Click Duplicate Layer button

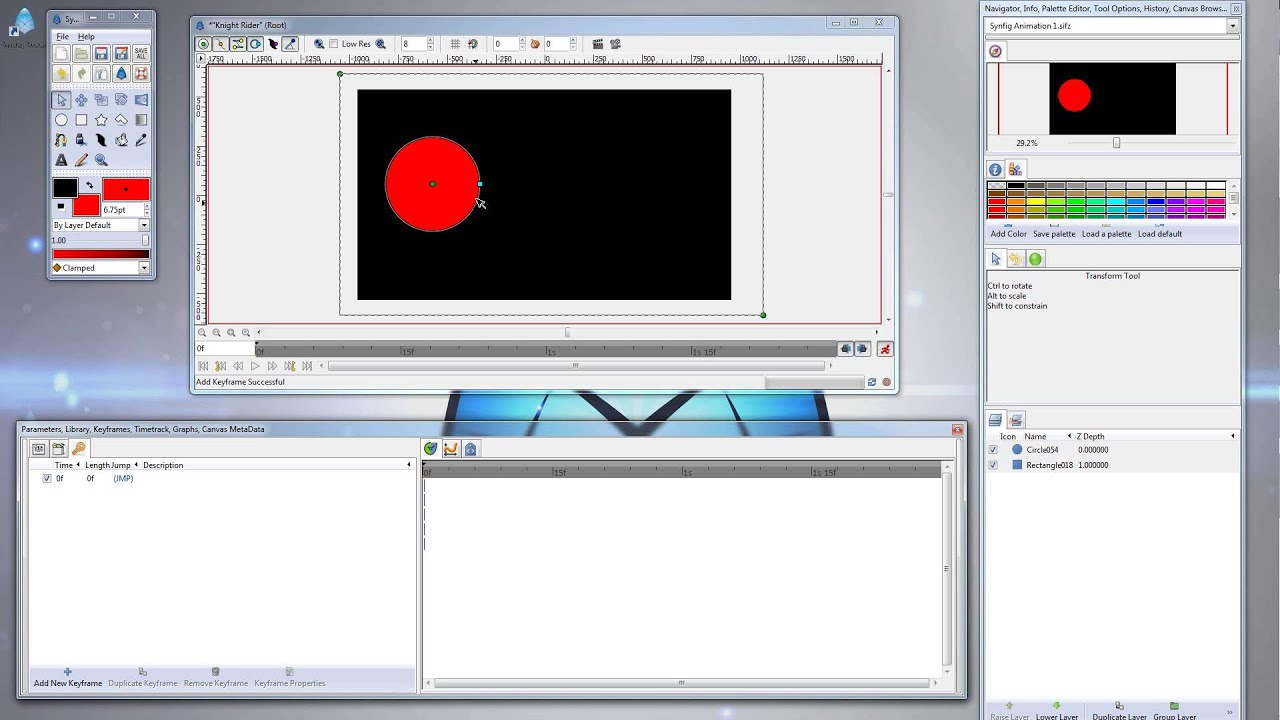point(1119,712)
